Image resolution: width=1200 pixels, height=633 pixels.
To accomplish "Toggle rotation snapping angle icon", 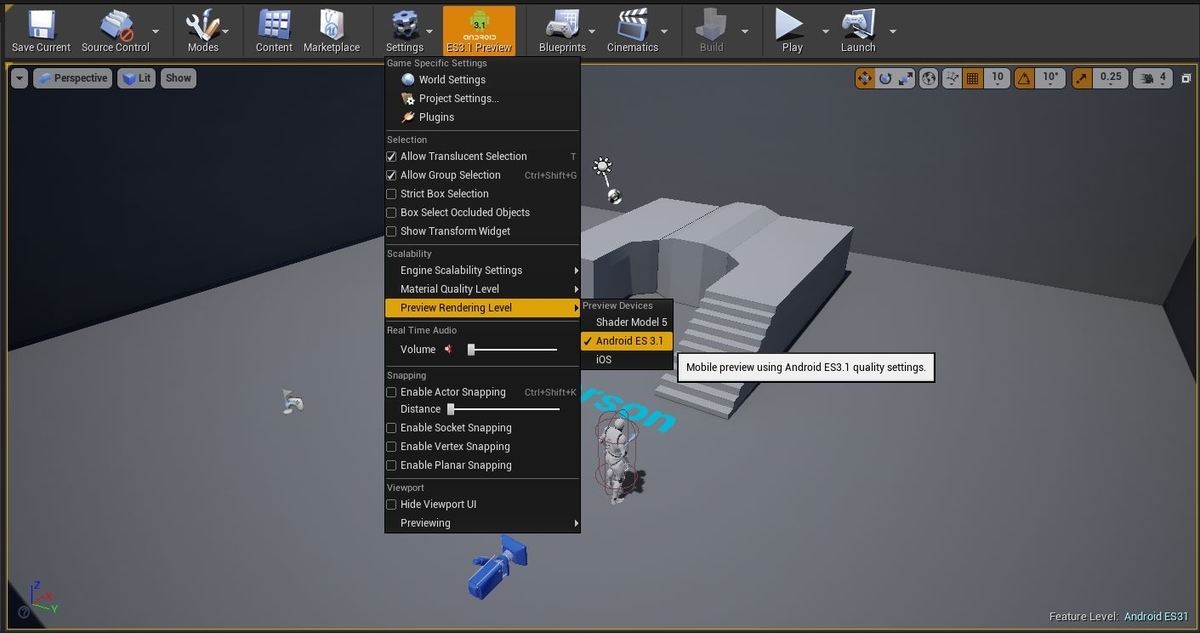I will 1024,78.
